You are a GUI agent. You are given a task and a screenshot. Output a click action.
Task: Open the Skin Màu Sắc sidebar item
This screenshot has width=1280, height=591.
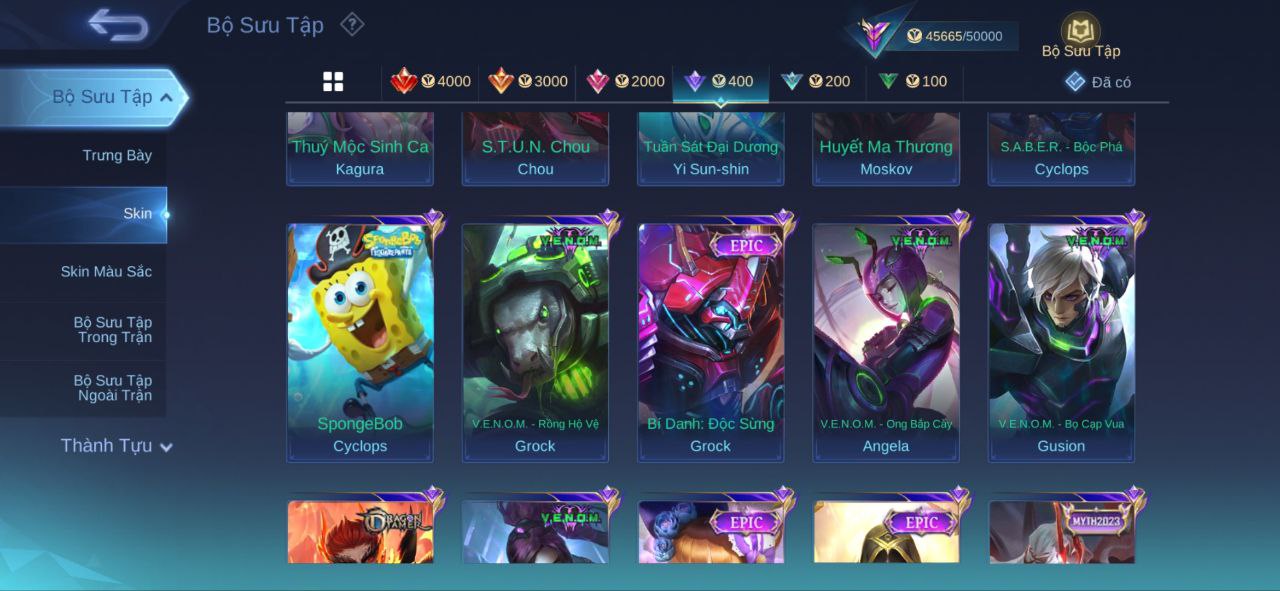click(106, 271)
